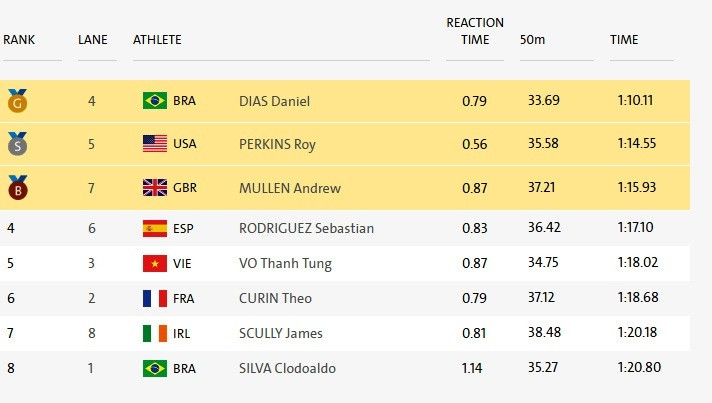Click the Great Britain flag icon
Screen dimensions: 712x403
coord(155,188)
